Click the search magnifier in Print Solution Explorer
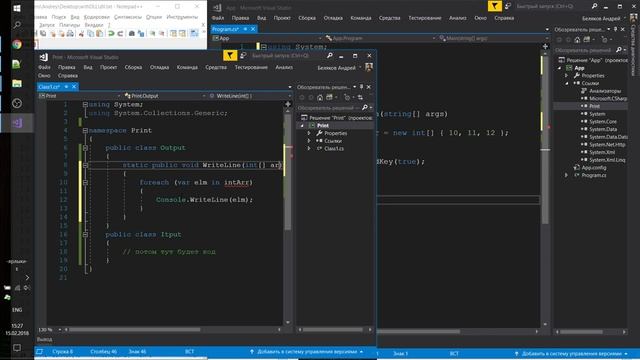 pyautogui.click(x=365, y=108)
